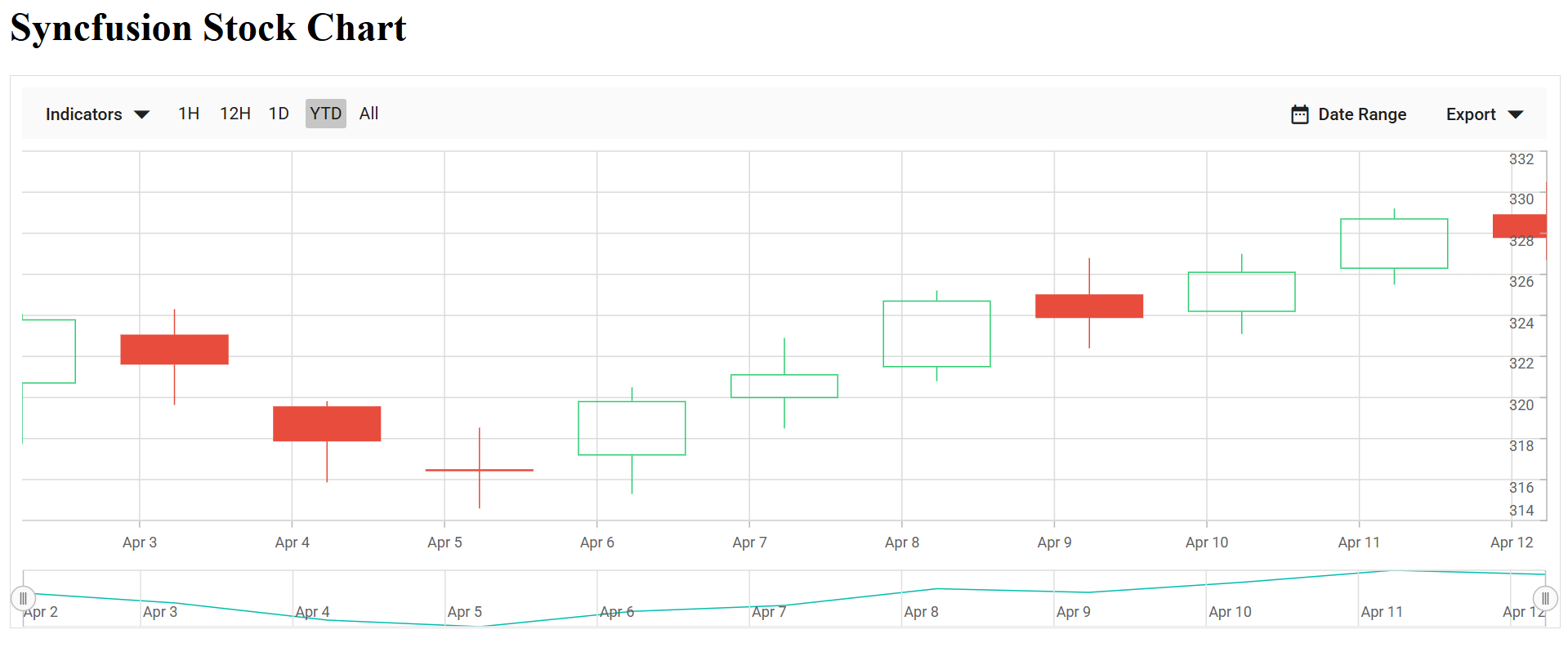Open the Date Range picker

1349,114
